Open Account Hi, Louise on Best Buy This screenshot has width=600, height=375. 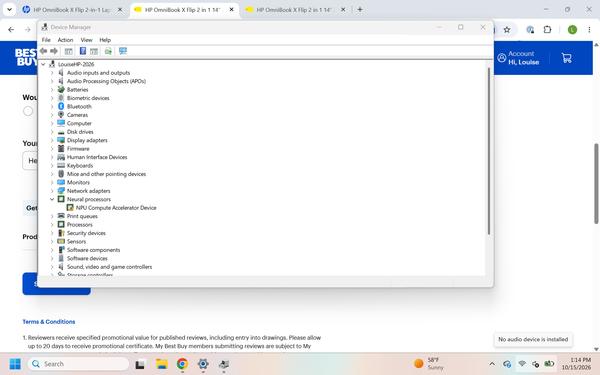[518, 58]
